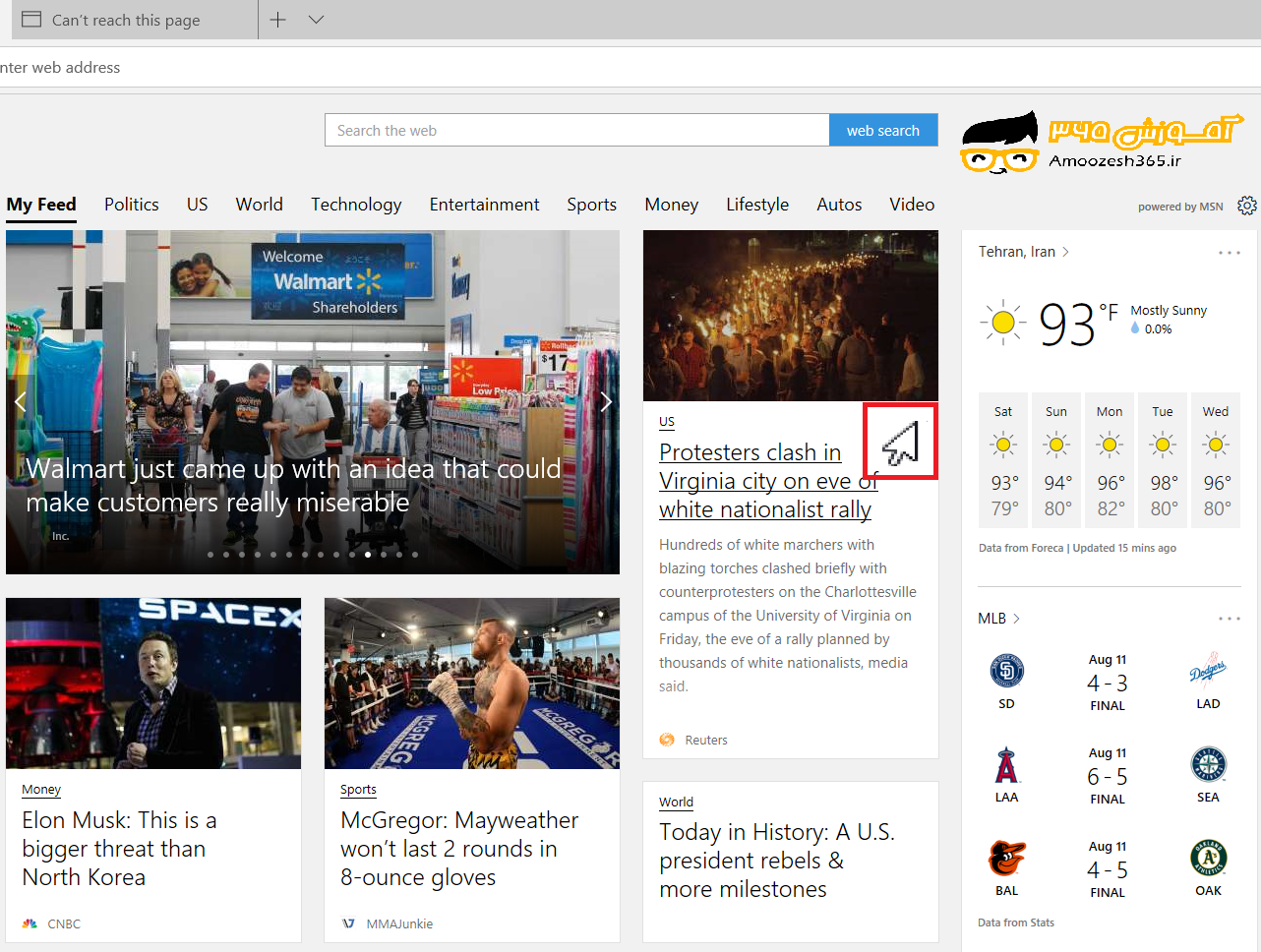Switch to the Politics tab
Screen dimensions: 1261x952
(x=132, y=205)
